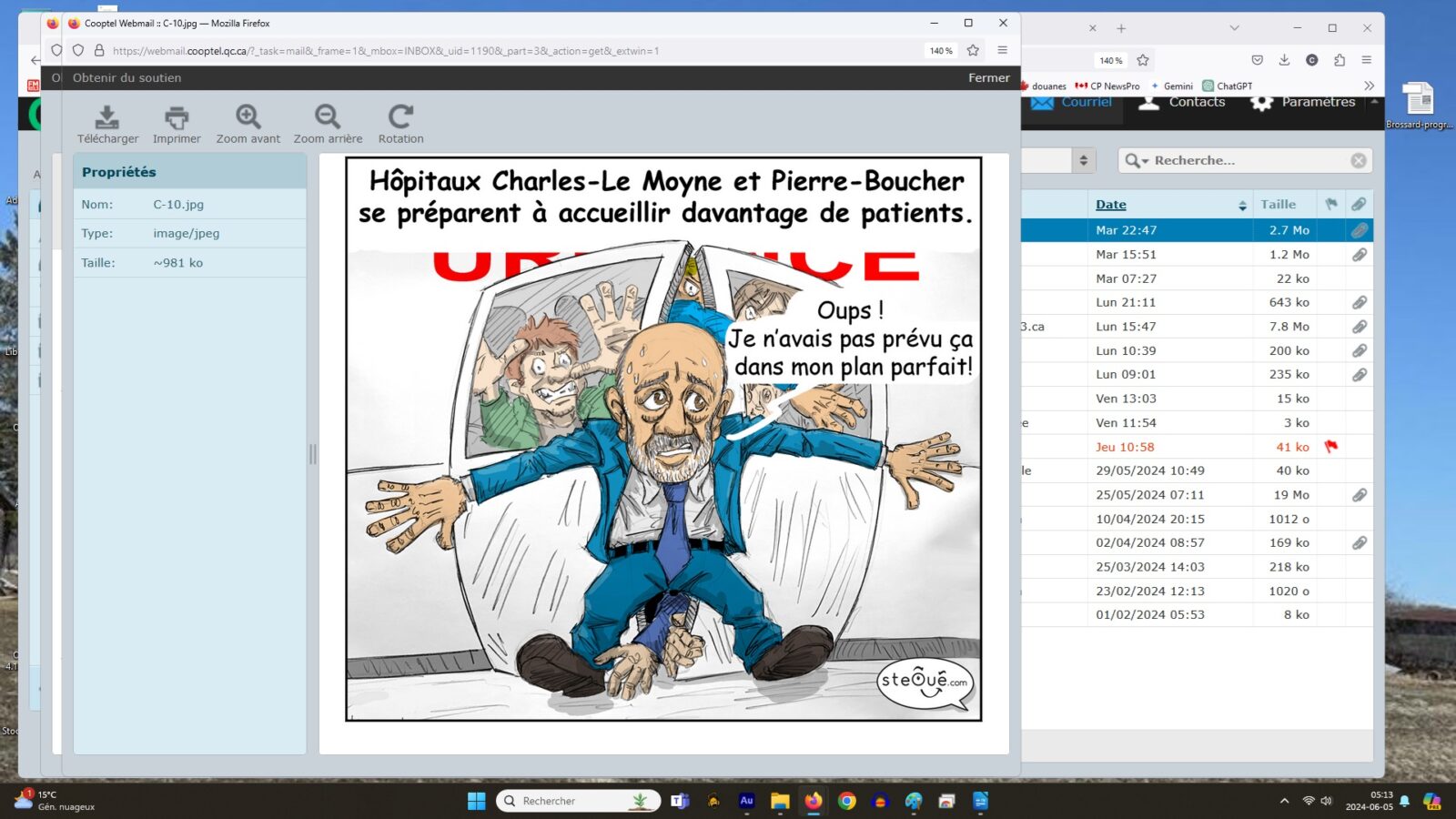Zoom in using Zoom avant
Screen dimensions: 1456x819
tap(248, 116)
